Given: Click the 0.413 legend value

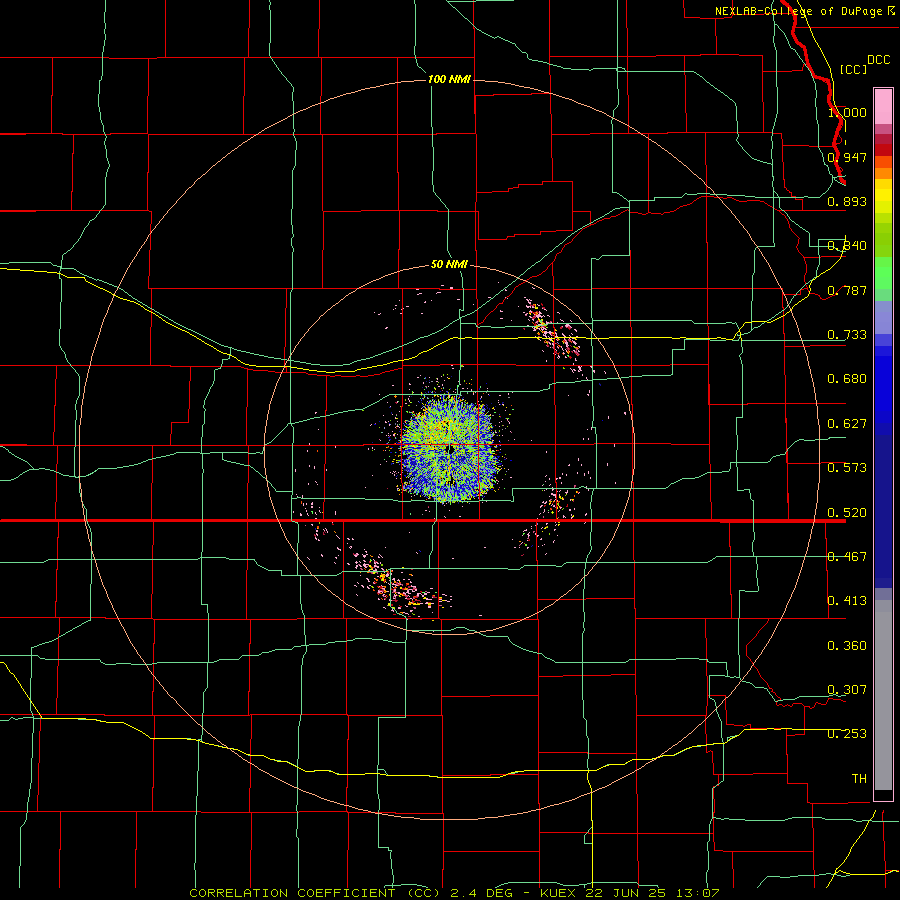Looking at the screenshot, I should pos(847,601).
